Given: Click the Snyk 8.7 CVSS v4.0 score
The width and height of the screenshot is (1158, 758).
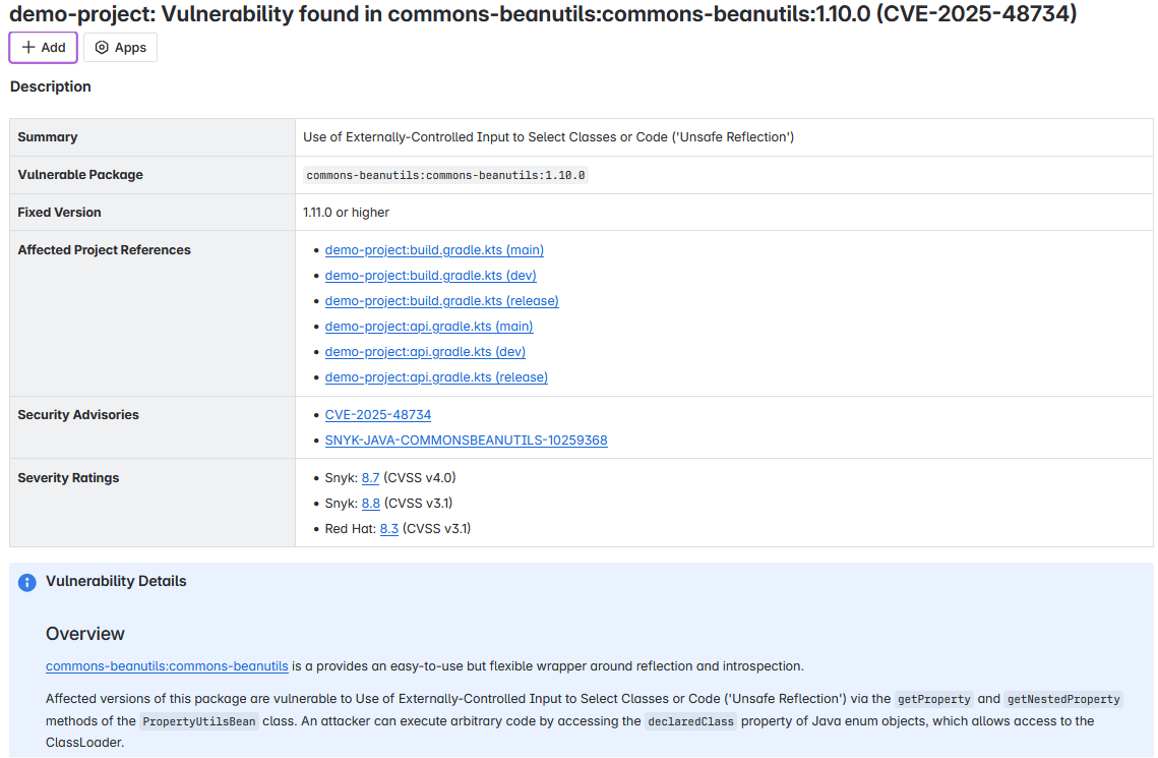Looking at the screenshot, I should [x=370, y=478].
